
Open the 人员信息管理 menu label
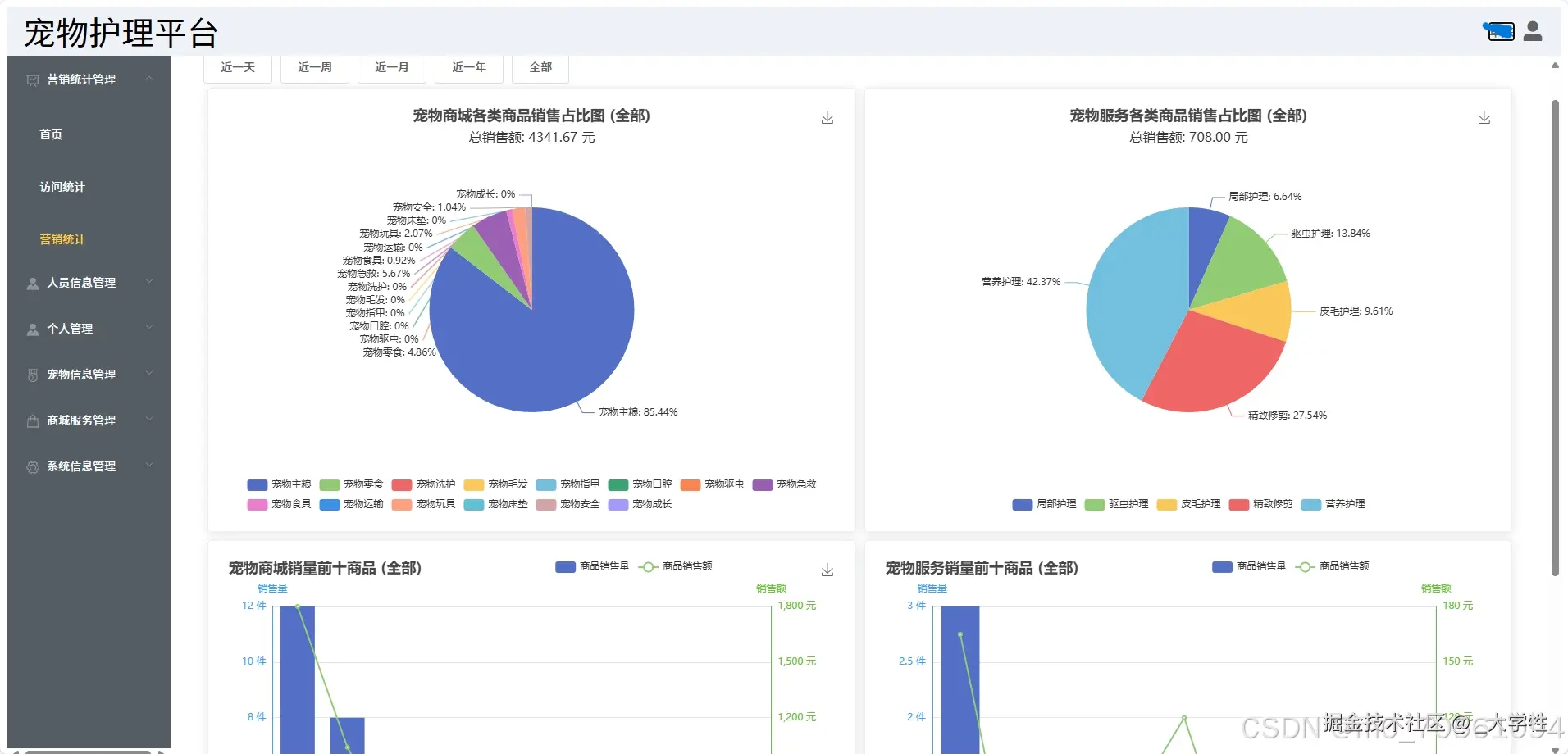pyautogui.click(x=81, y=283)
